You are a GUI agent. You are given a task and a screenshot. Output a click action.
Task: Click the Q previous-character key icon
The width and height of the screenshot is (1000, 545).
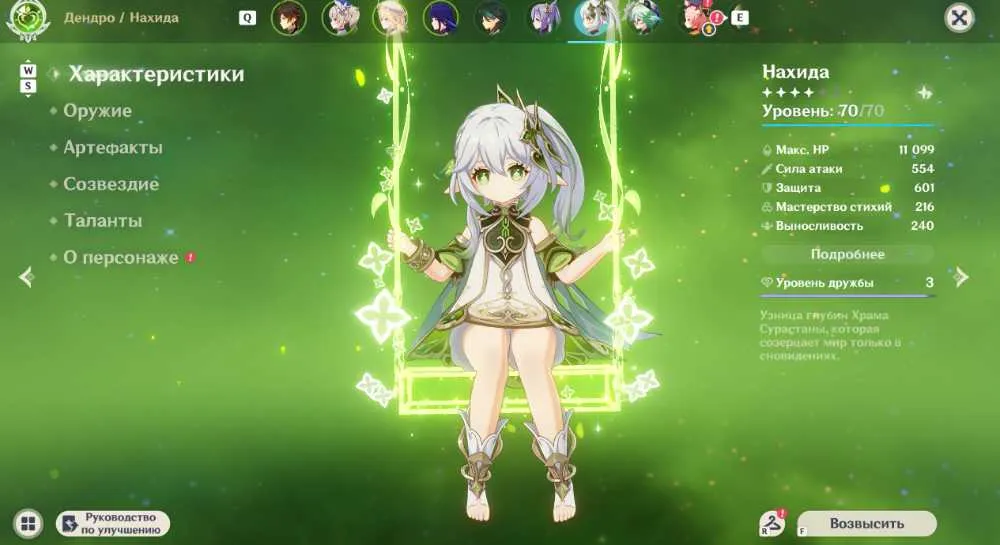[247, 18]
